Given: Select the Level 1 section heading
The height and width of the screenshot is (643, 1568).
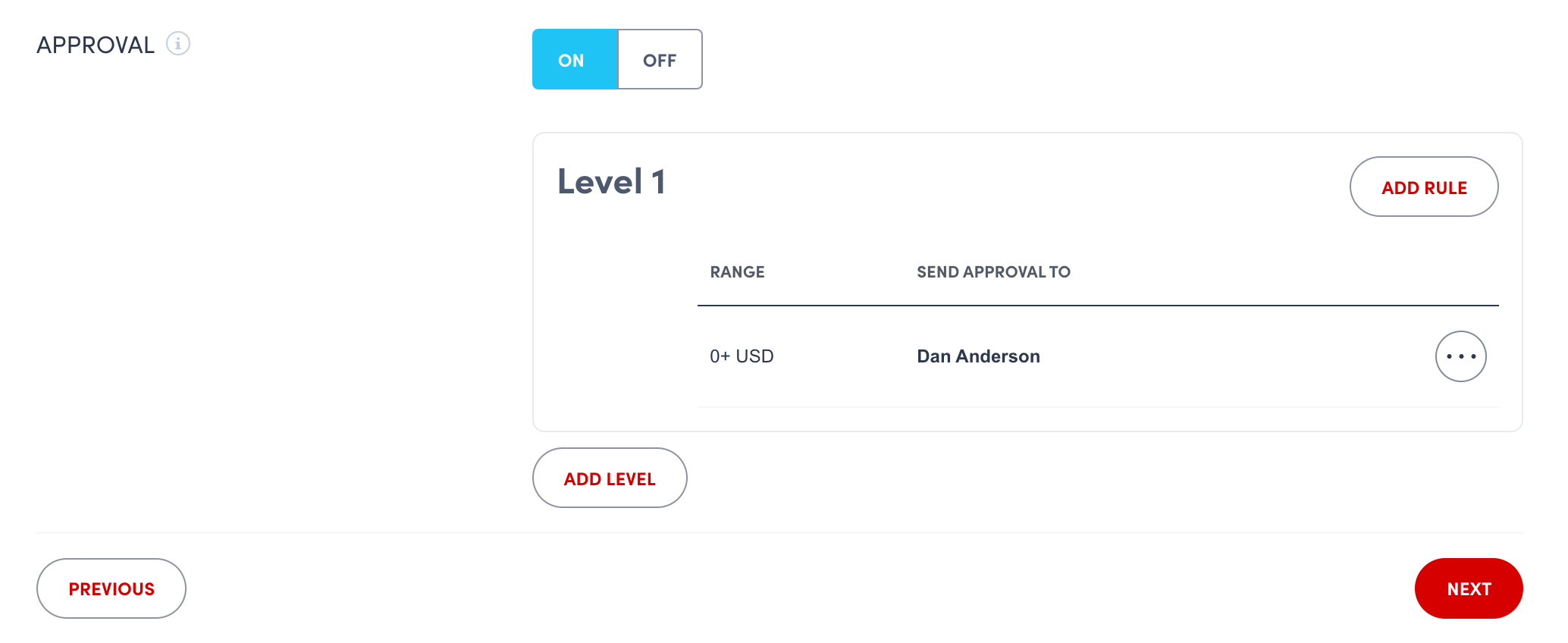Looking at the screenshot, I should pyautogui.click(x=611, y=181).
